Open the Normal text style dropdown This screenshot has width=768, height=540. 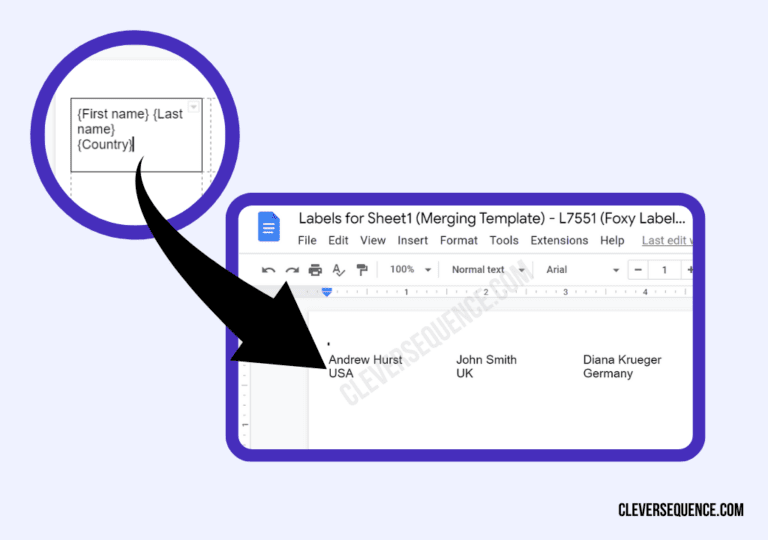click(488, 270)
